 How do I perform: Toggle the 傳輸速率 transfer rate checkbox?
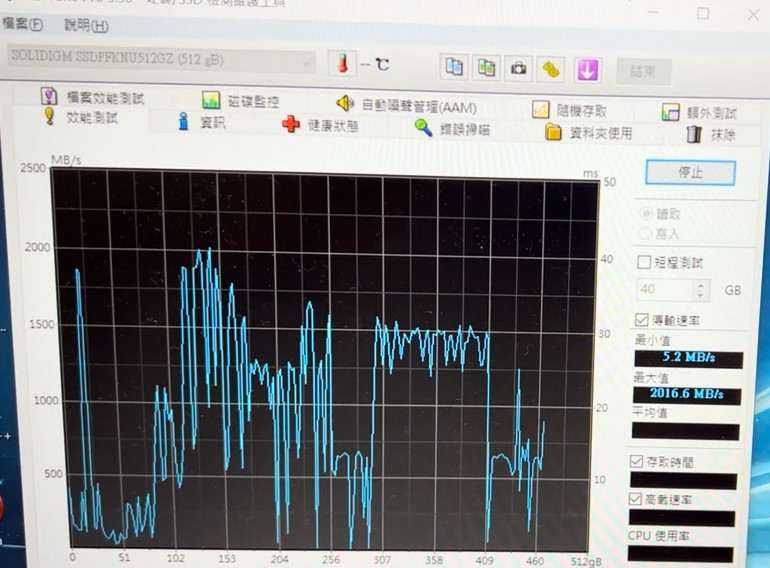tap(641, 320)
